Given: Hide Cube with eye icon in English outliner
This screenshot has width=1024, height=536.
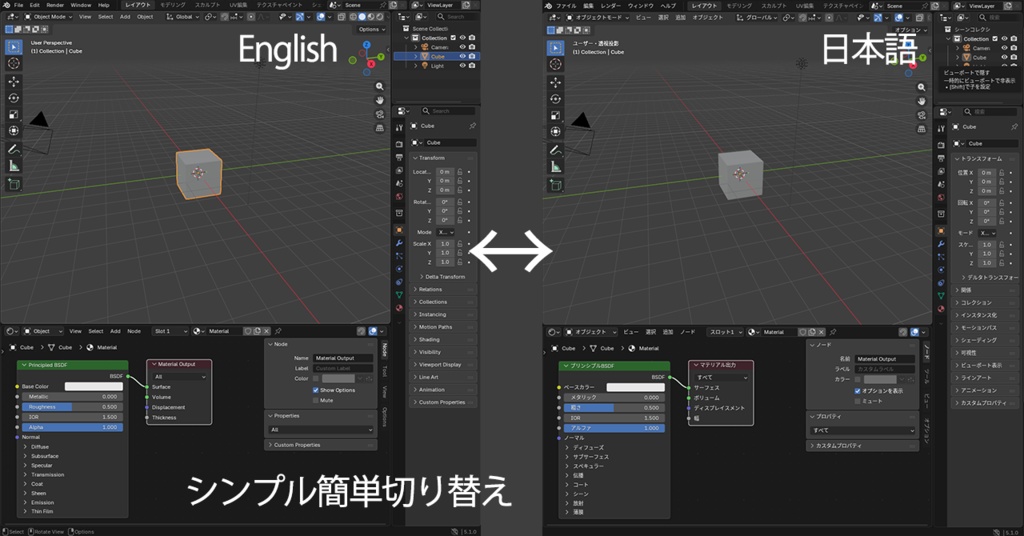Looking at the screenshot, I should click(462, 56).
